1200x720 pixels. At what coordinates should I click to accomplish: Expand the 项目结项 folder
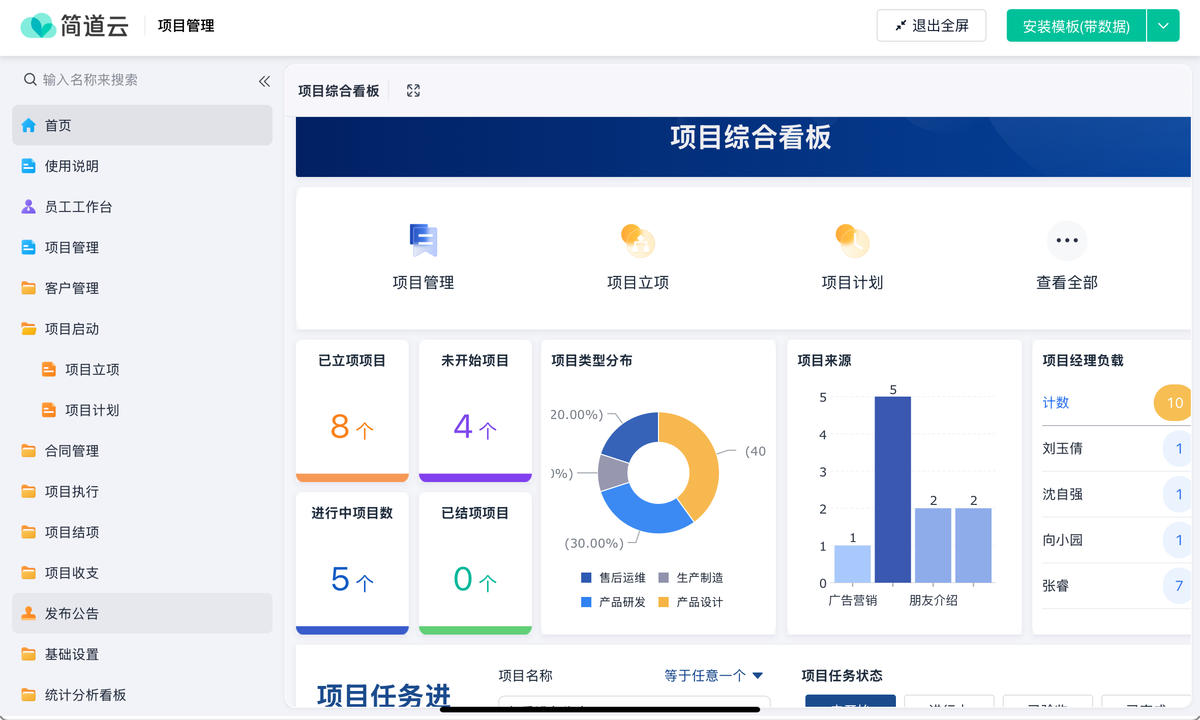click(142, 532)
